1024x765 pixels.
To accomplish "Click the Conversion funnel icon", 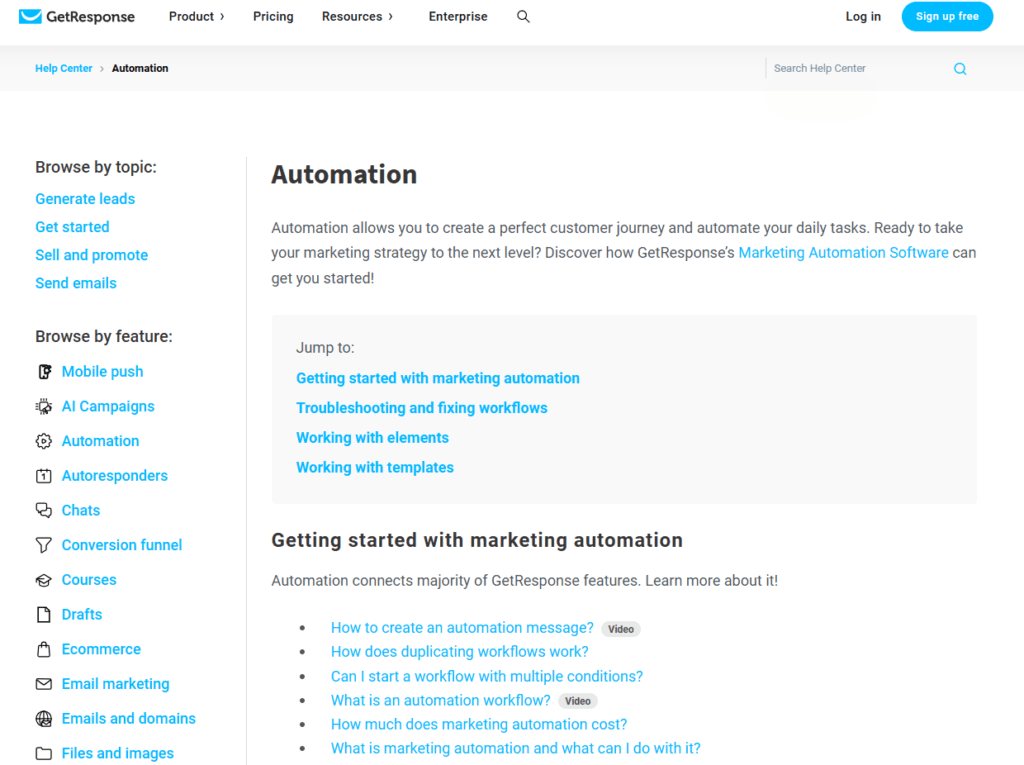I will pyautogui.click(x=44, y=545).
